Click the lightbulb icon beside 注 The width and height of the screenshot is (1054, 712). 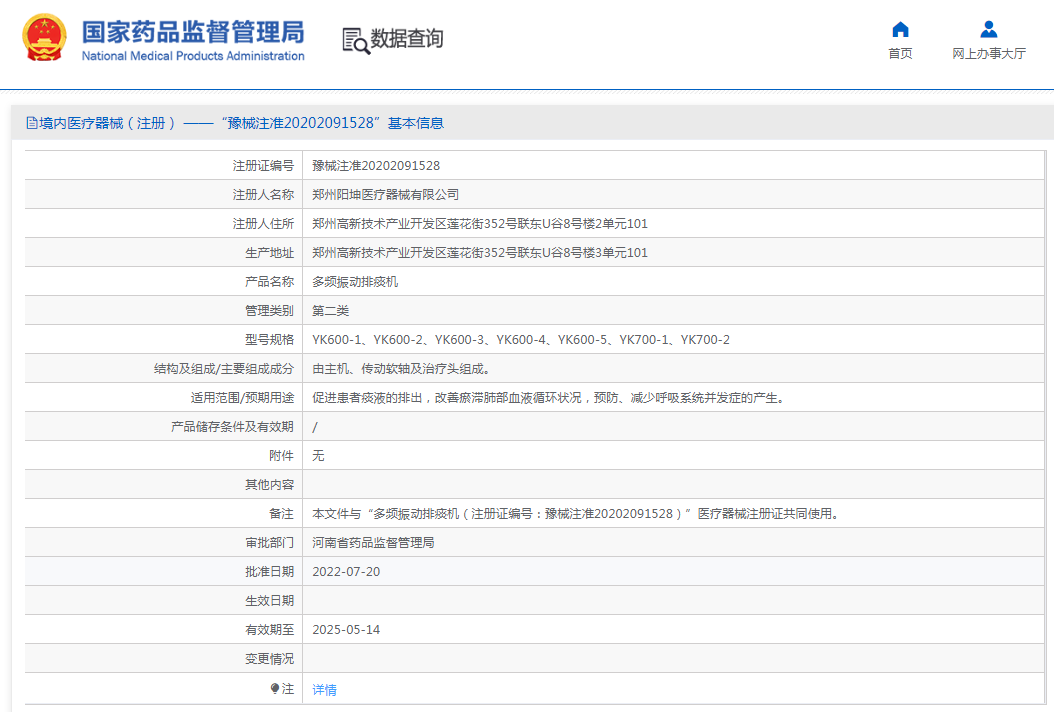tap(274, 688)
